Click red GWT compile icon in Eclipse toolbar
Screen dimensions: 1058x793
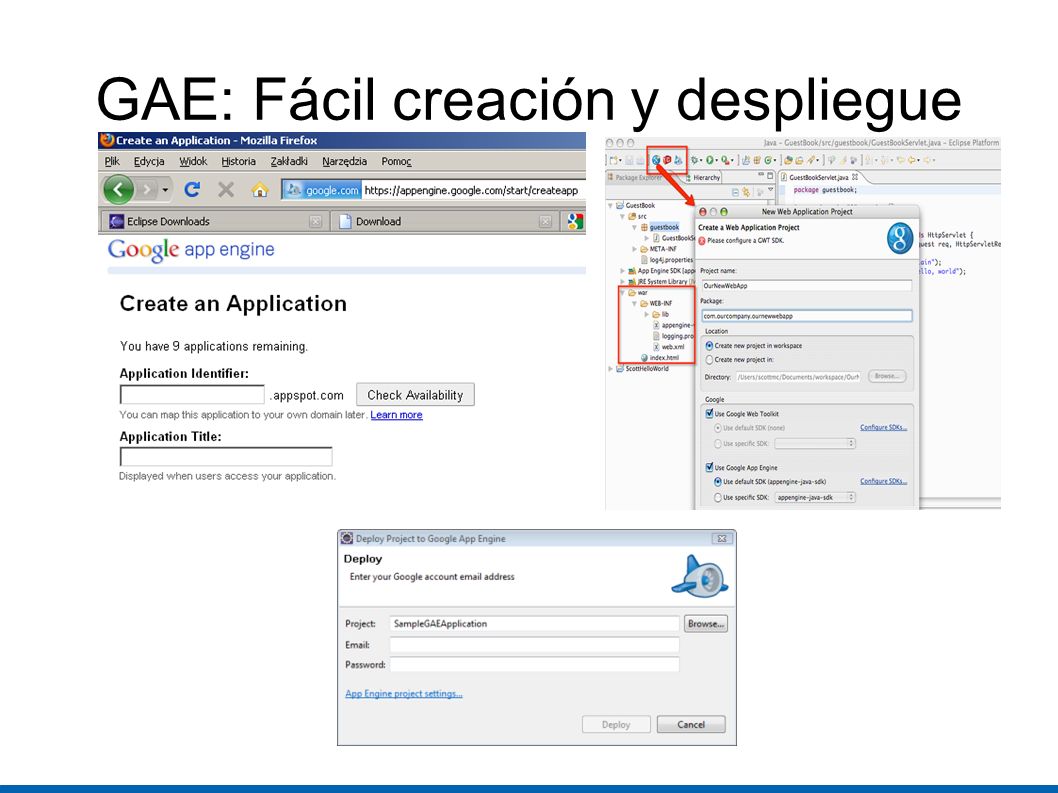[667, 160]
